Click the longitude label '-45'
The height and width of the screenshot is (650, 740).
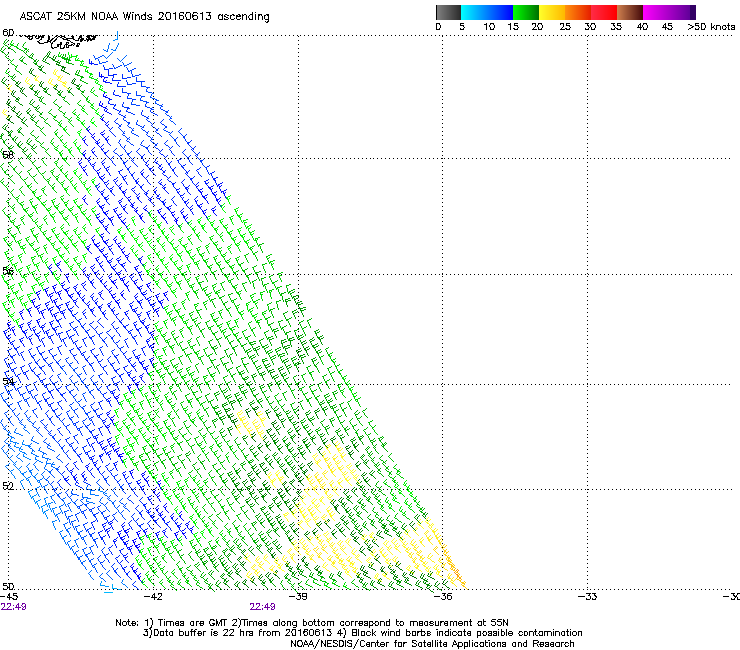9,597
